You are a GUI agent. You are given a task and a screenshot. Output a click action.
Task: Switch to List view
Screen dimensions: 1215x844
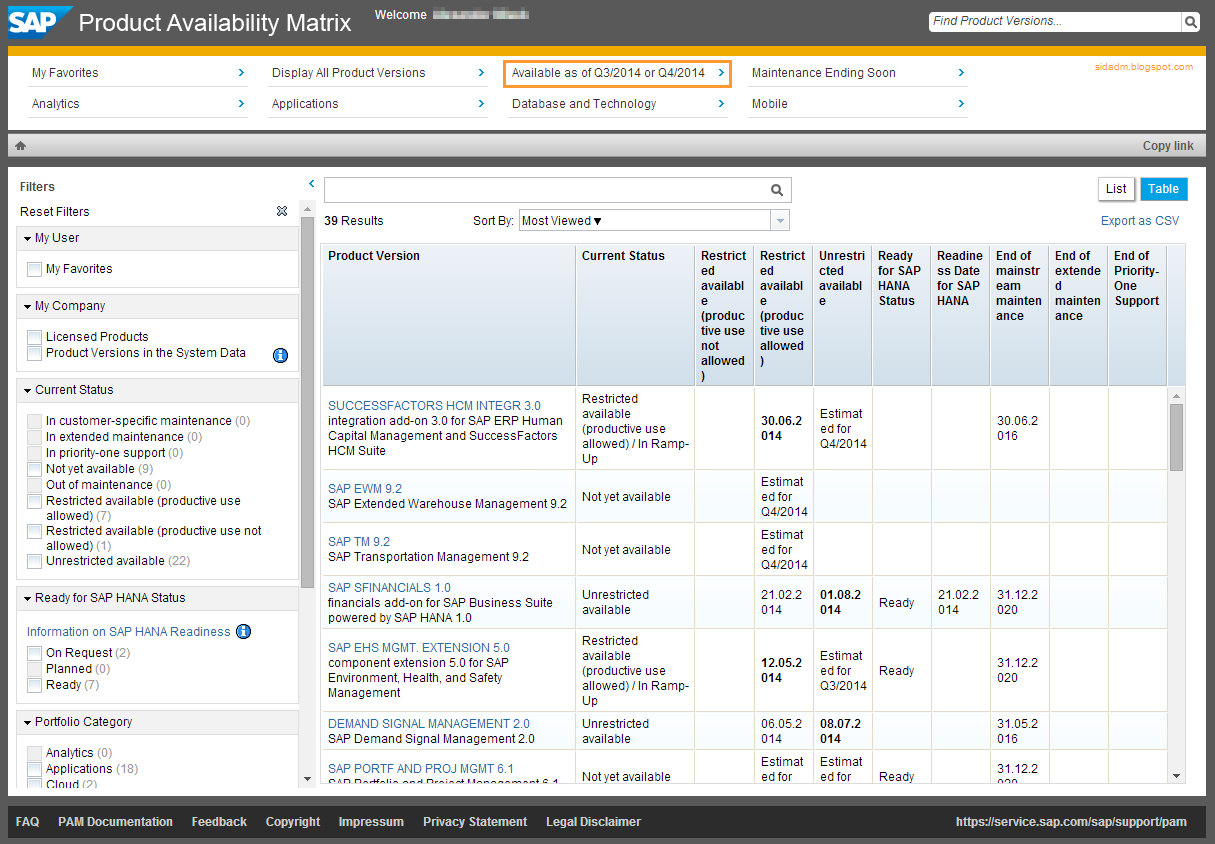pyautogui.click(x=1116, y=188)
